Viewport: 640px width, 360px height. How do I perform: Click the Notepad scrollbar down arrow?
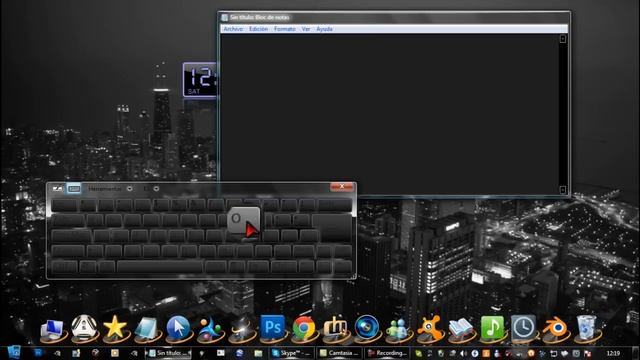[x=563, y=190]
